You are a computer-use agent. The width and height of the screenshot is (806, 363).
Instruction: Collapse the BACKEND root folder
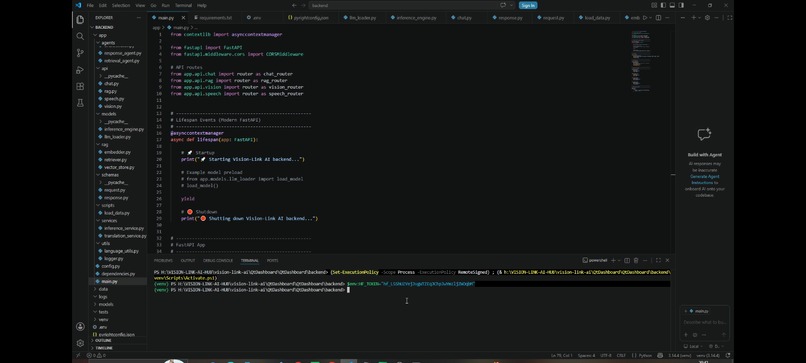point(118,27)
